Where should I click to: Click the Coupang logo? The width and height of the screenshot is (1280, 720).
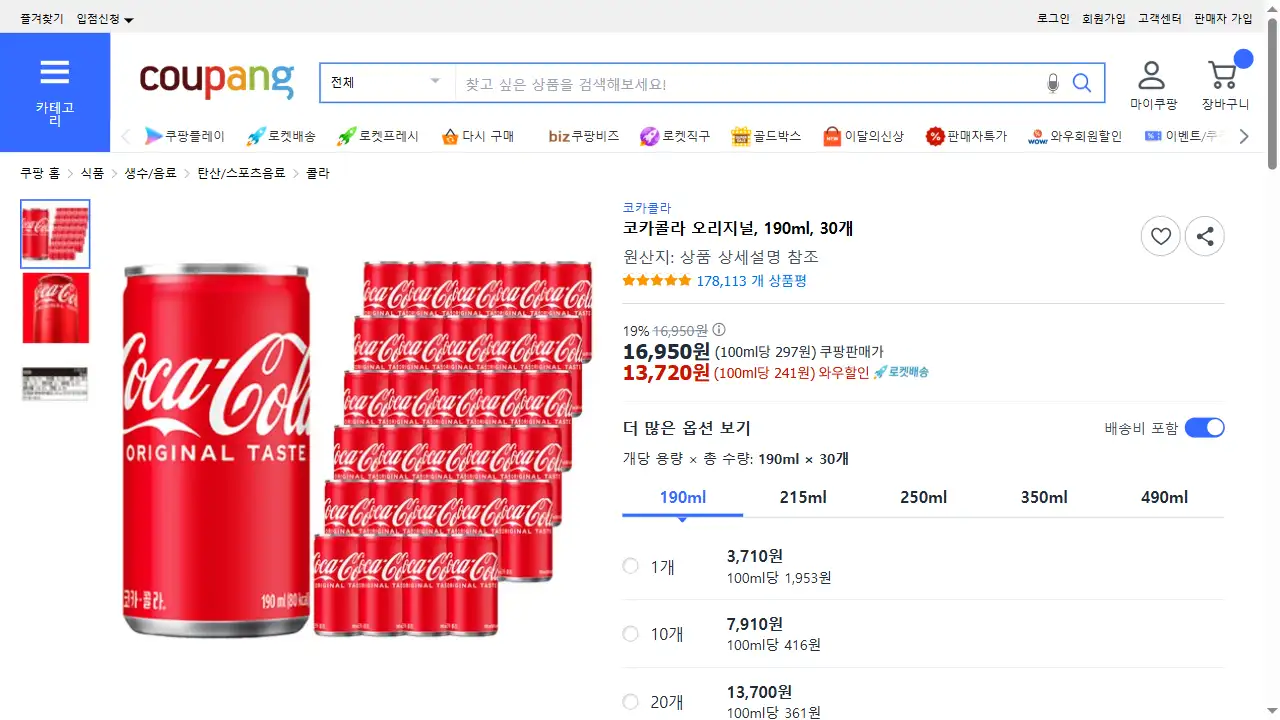(217, 80)
